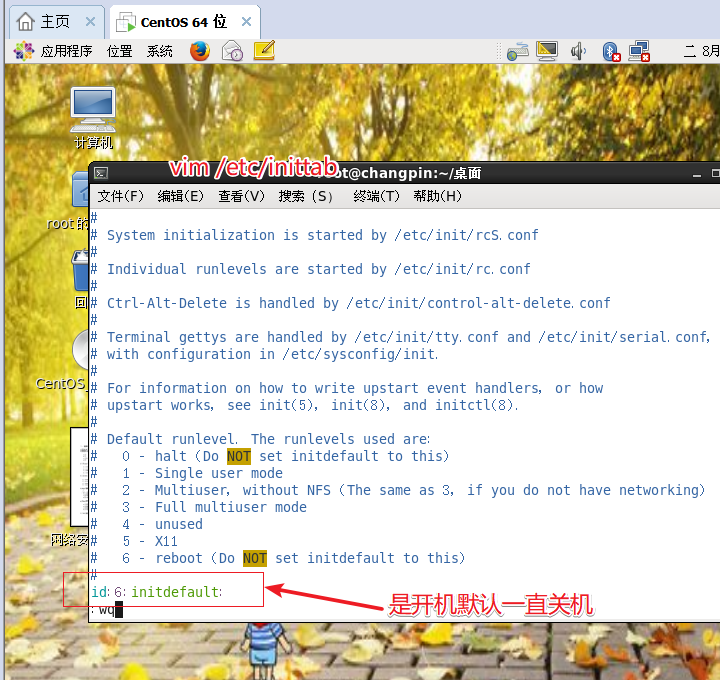Open terminal 编辑(E) menu
Viewport: 720px width, 680px height.
click(x=180, y=197)
